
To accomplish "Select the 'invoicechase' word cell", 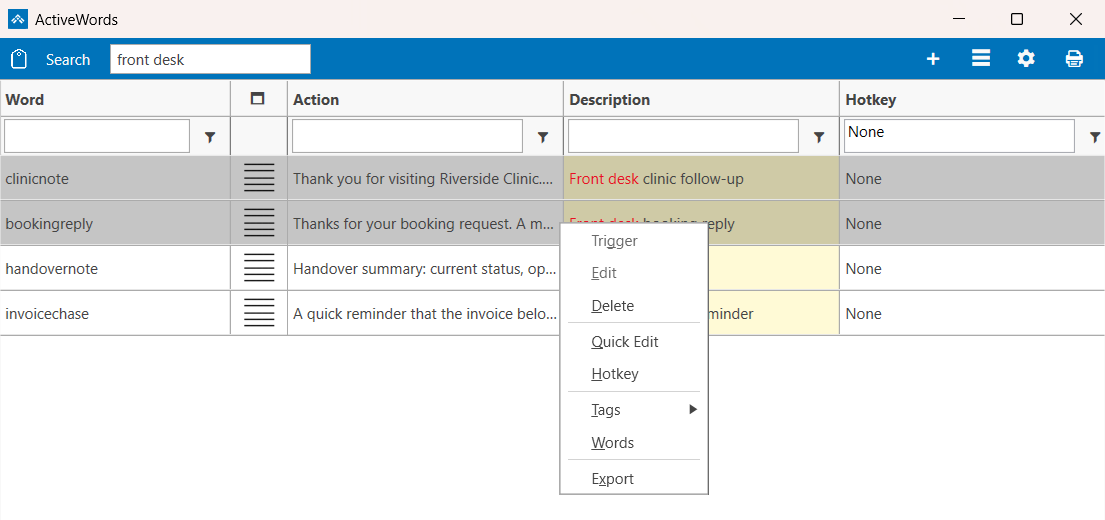I will point(115,314).
